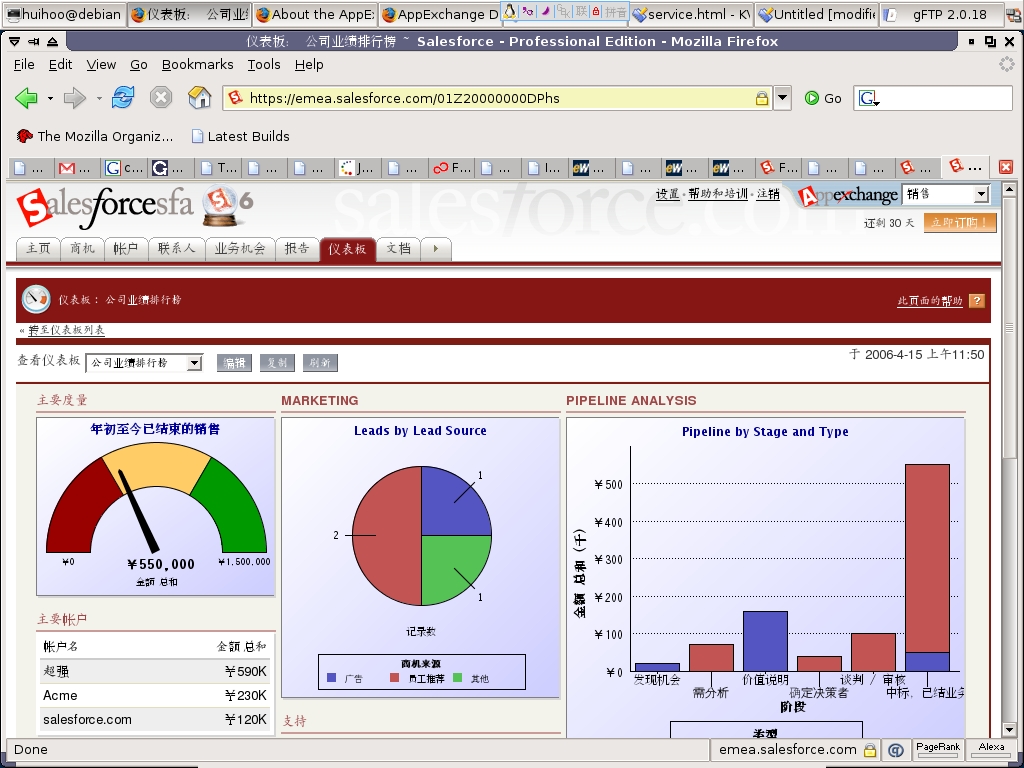
Task: Open the 主页 tab
Action: click(x=38, y=249)
